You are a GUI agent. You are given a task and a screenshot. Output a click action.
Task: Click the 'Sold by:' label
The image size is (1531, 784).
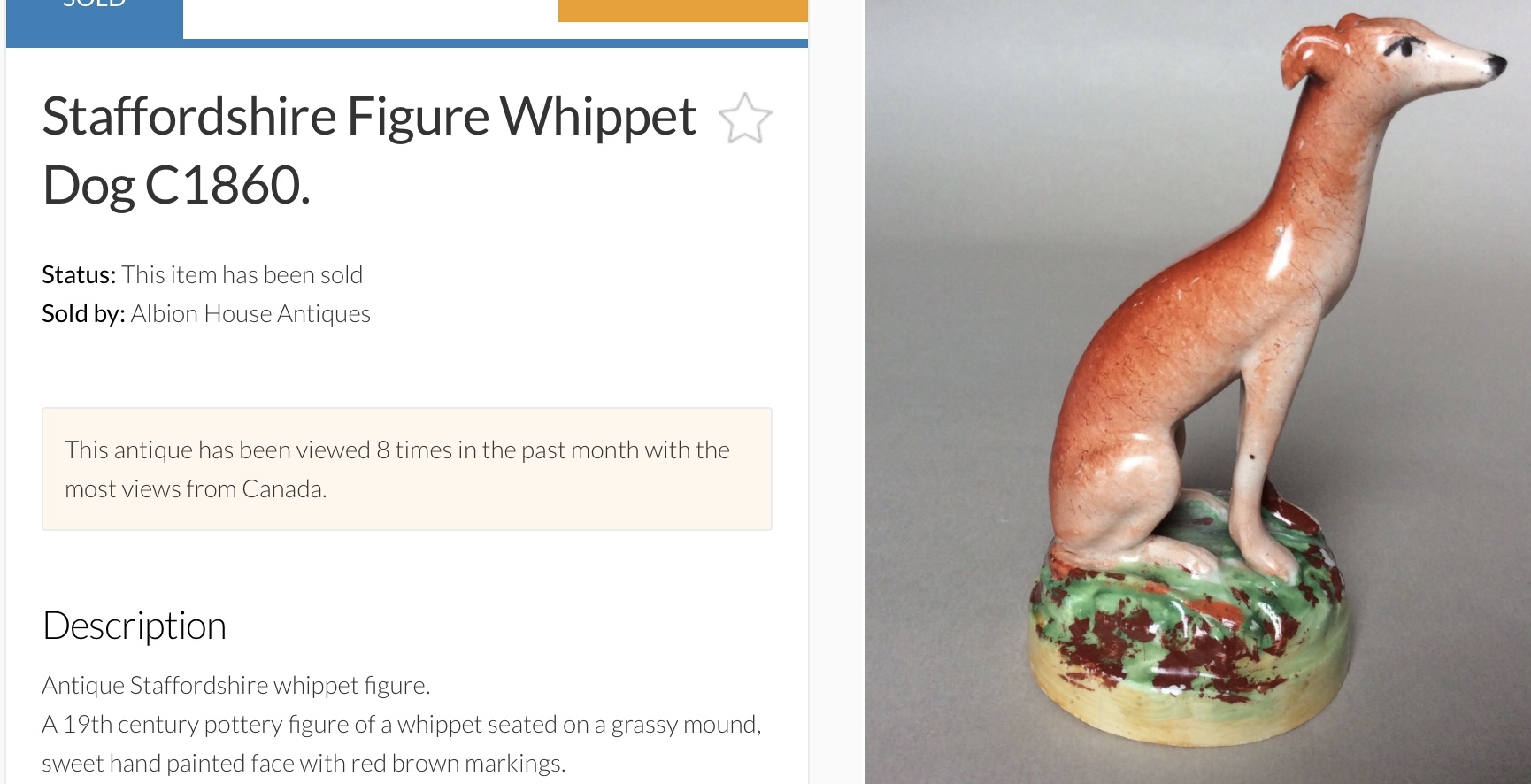pyautogui.click(x=83, y=313)
